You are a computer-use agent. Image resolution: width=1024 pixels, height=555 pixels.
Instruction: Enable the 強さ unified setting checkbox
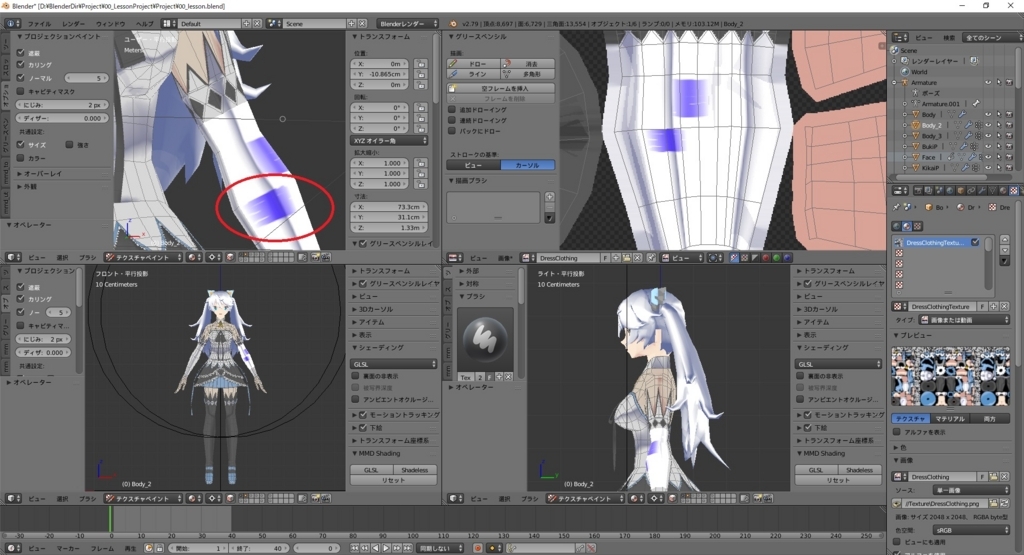(69, 144)
